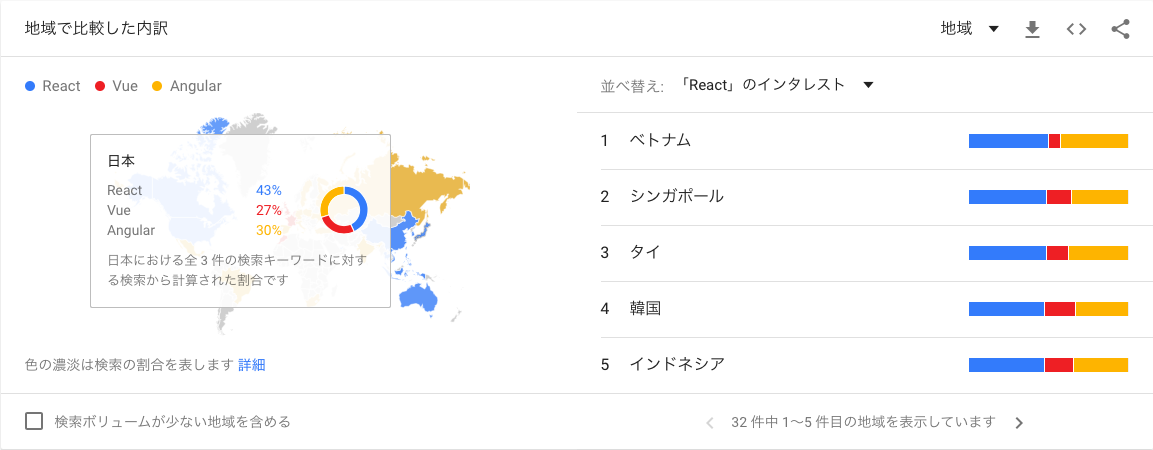Click the ベトナム comparison color bar
The height and width of the screenshot is (450, 1153).
pos(1048,141)
